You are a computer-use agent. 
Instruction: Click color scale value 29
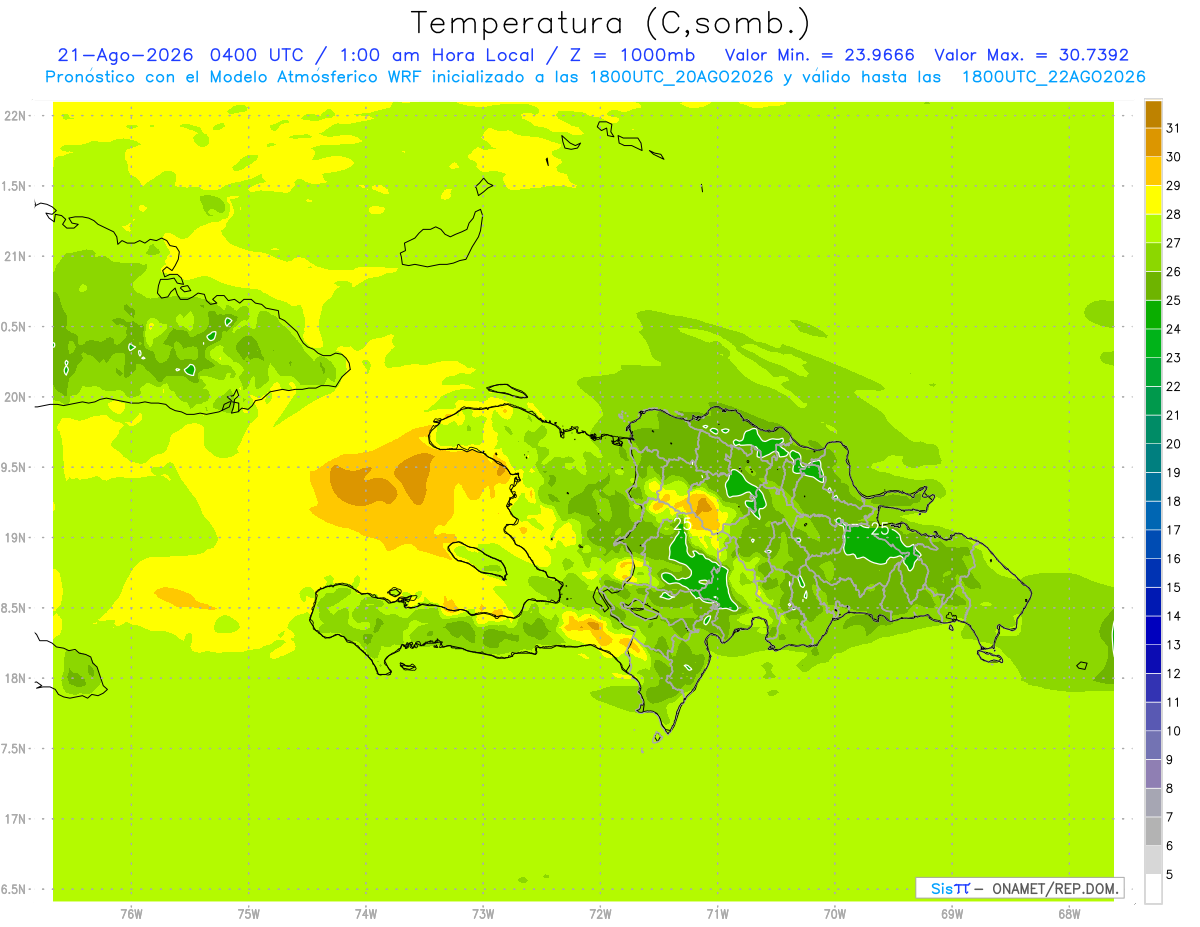pos(1173,185)
